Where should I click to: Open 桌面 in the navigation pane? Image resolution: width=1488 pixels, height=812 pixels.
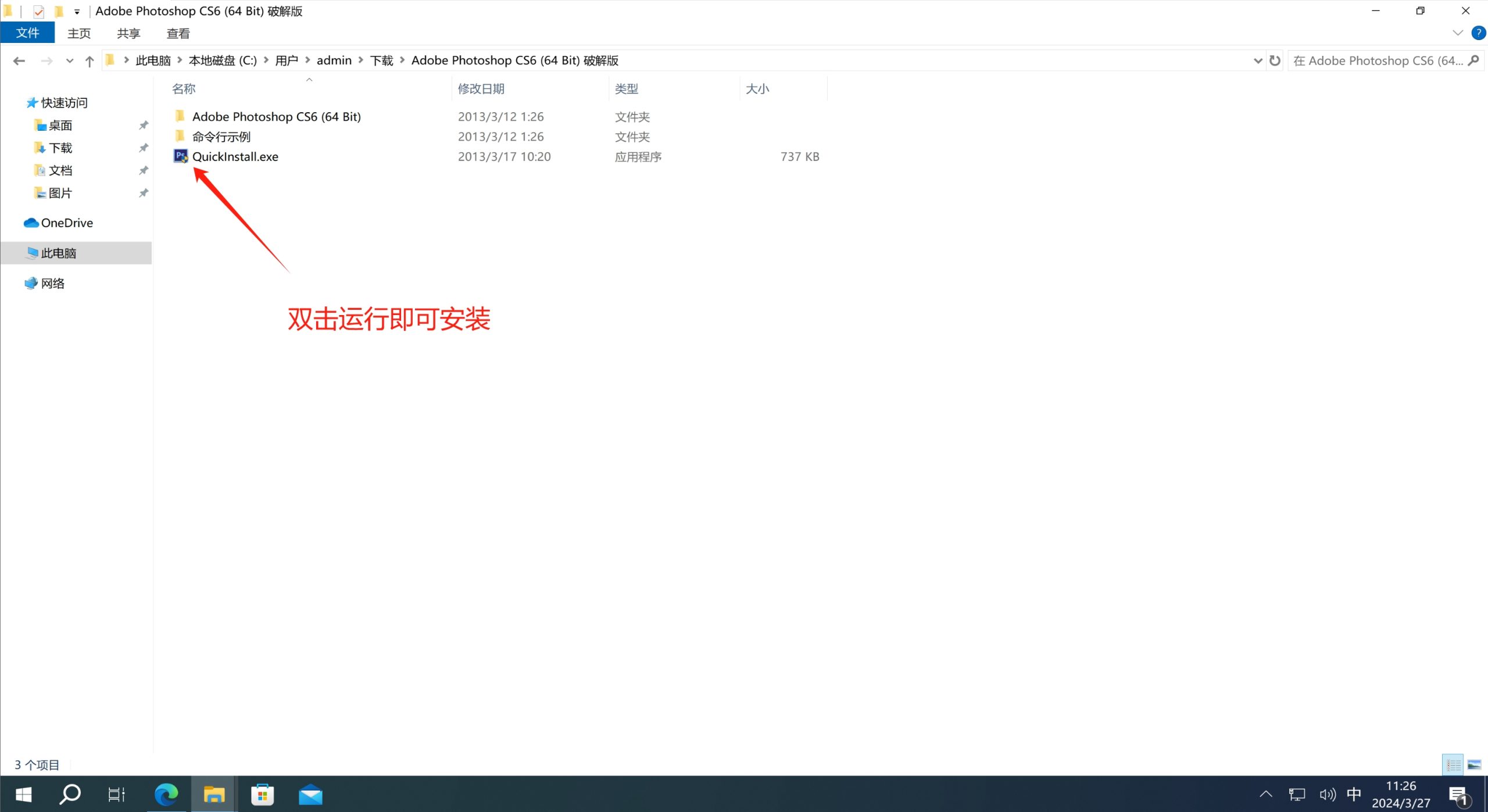pos(60,126)
